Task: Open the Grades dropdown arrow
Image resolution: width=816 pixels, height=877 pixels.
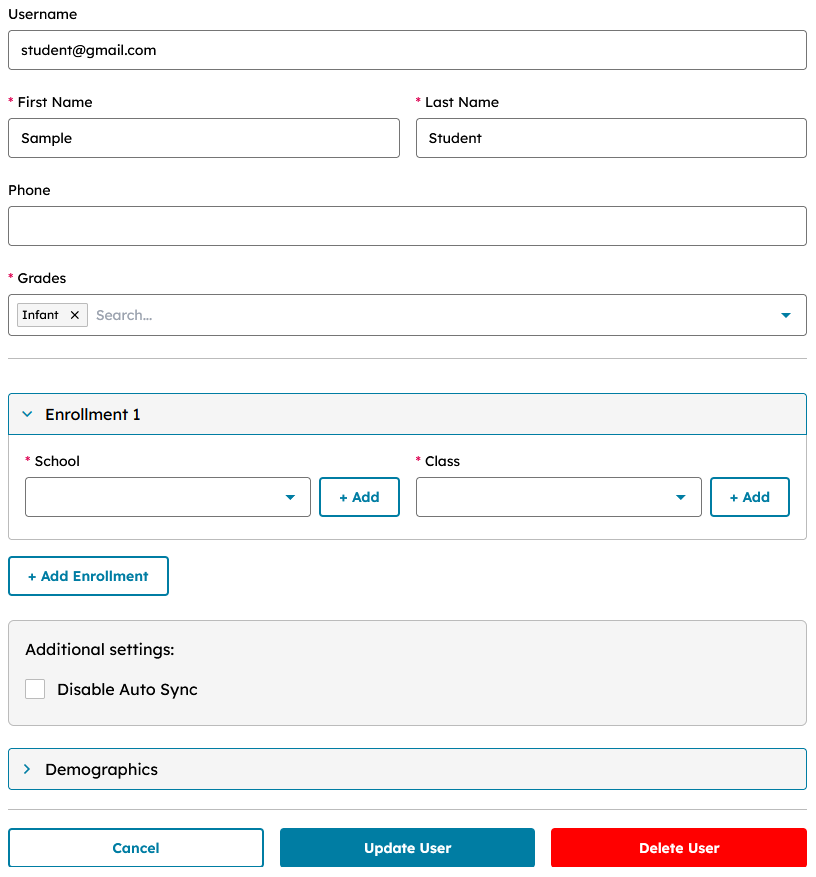Action: pos(785,315)
